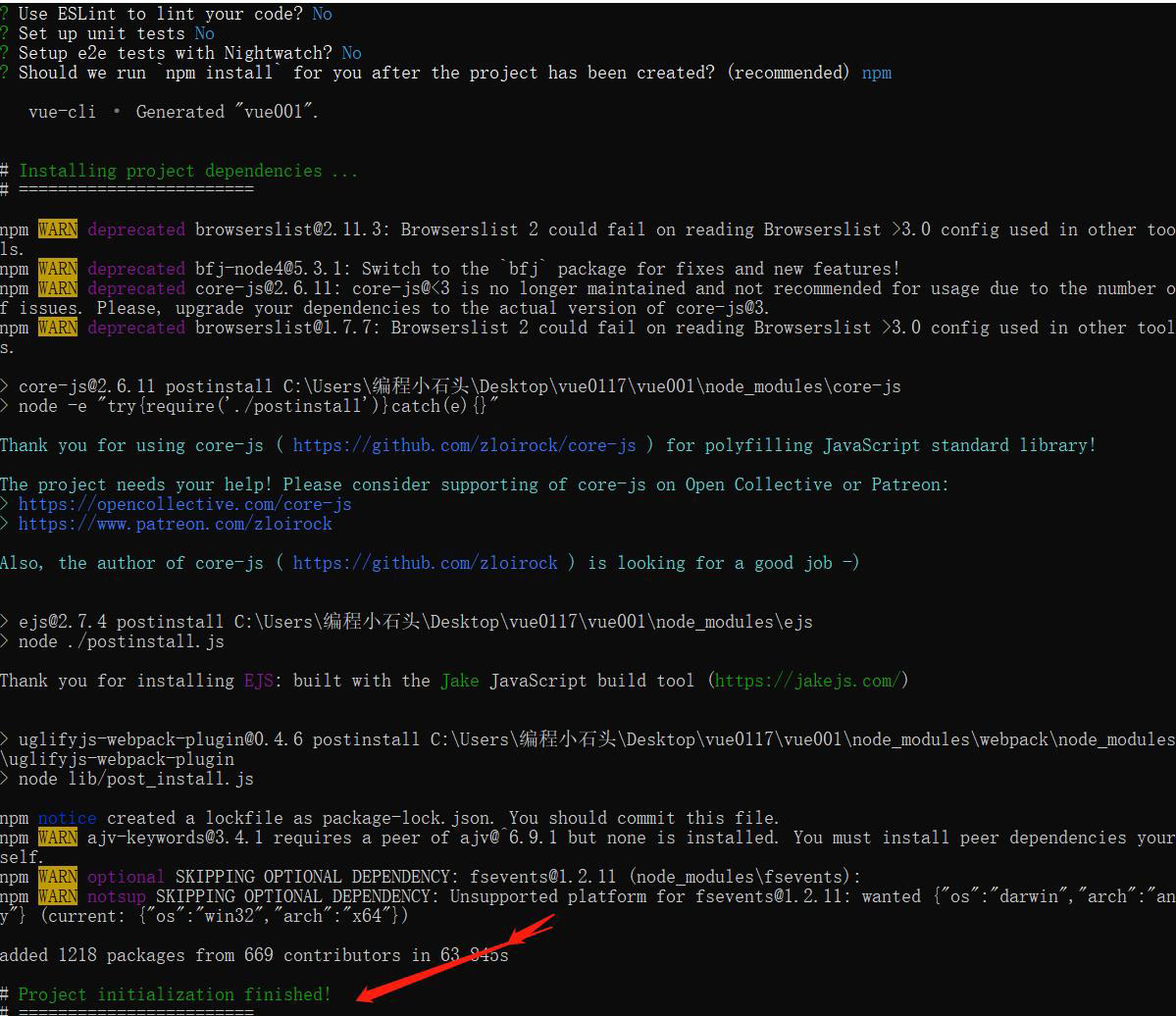Screen dimensions: 1176x1016
Task: Open the opencollective.com/core-js URL
Action: coord(185,504)
